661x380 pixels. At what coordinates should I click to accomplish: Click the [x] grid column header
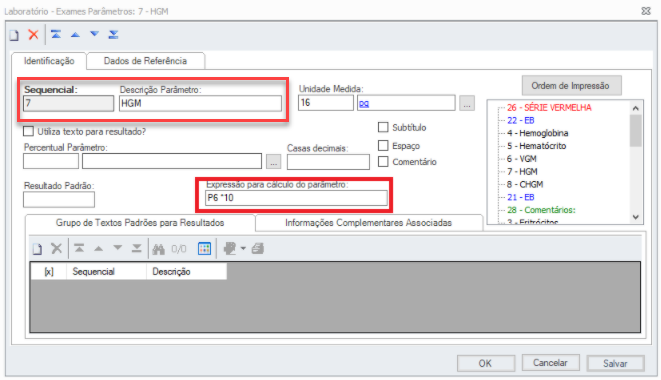point(49,272)
